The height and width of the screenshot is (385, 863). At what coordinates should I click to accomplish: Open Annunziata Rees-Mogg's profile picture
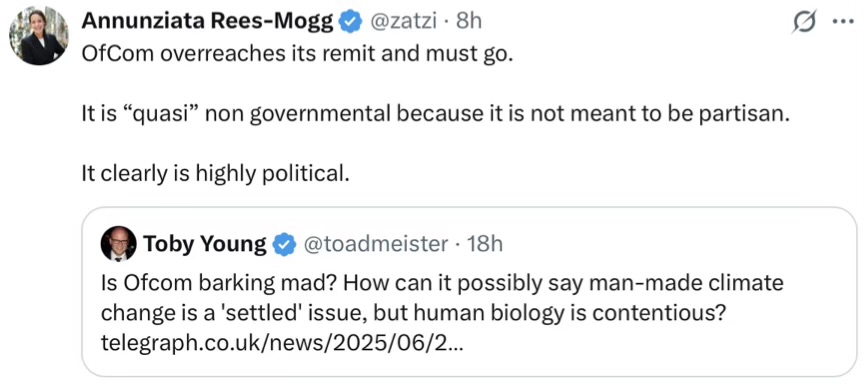coord(39,36)
